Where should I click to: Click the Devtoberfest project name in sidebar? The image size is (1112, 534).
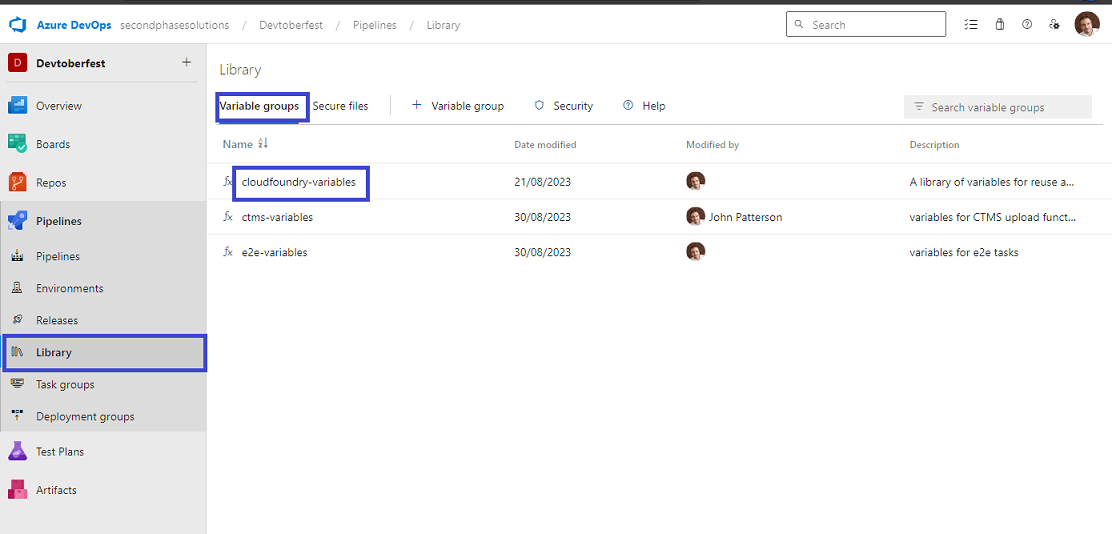click(70, 63)
